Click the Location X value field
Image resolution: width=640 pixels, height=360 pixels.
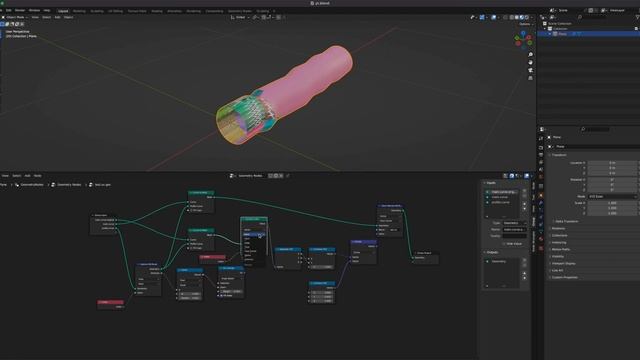click(x=612, y=163)
